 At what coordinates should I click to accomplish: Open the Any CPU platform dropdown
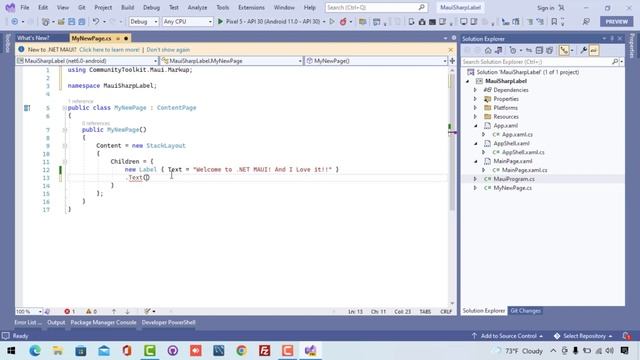187,22
